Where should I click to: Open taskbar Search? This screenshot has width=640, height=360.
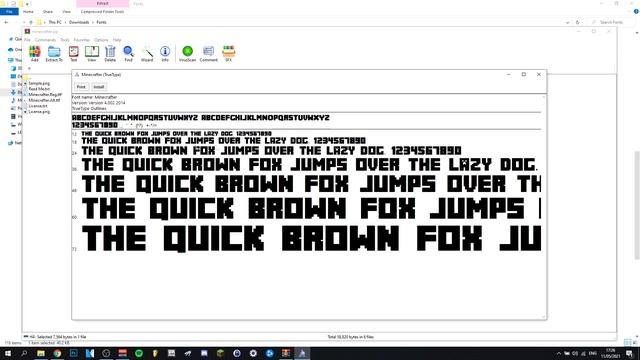(24, 353)
